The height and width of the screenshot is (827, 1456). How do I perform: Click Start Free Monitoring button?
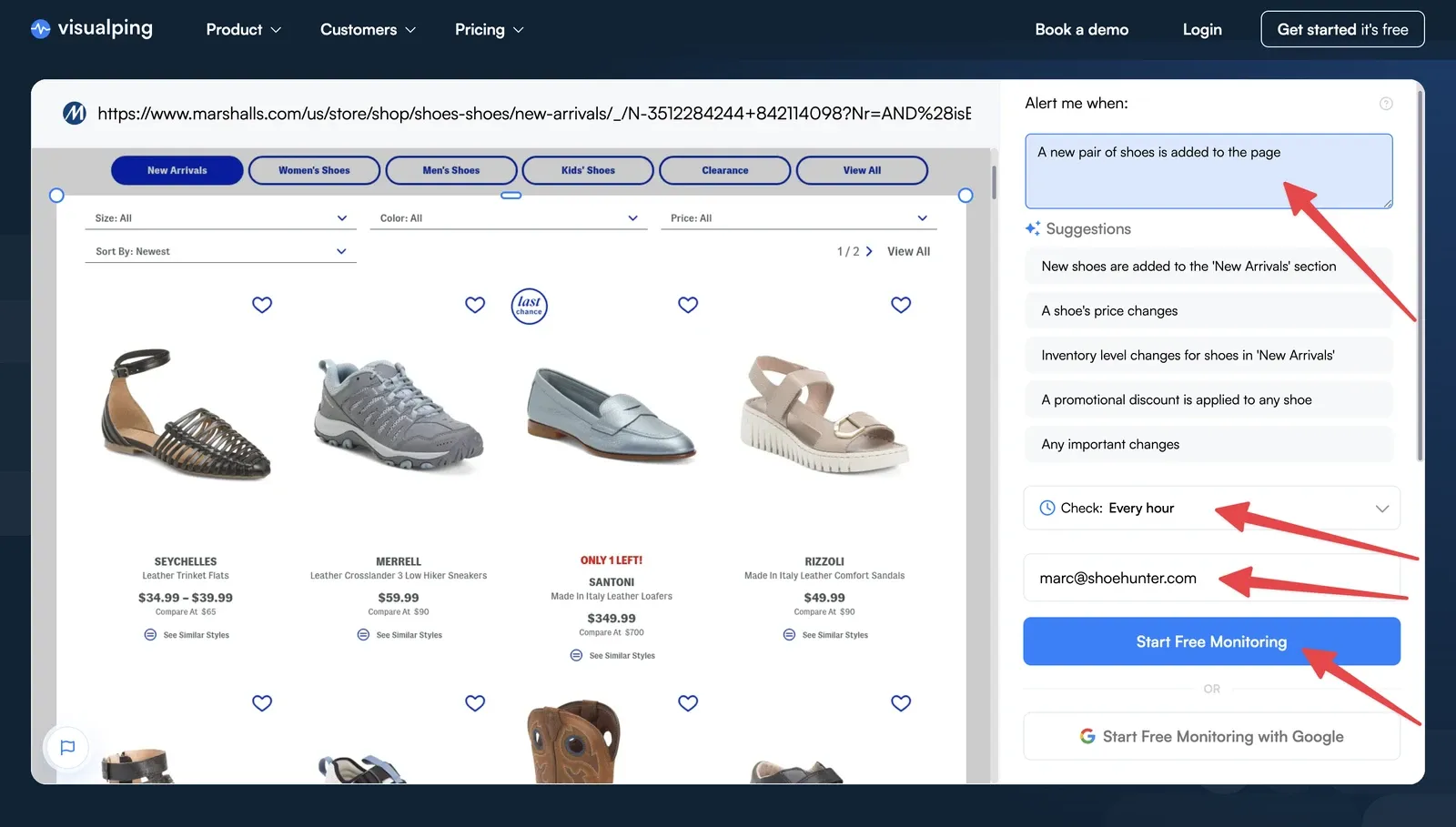tap(1211, 641)
